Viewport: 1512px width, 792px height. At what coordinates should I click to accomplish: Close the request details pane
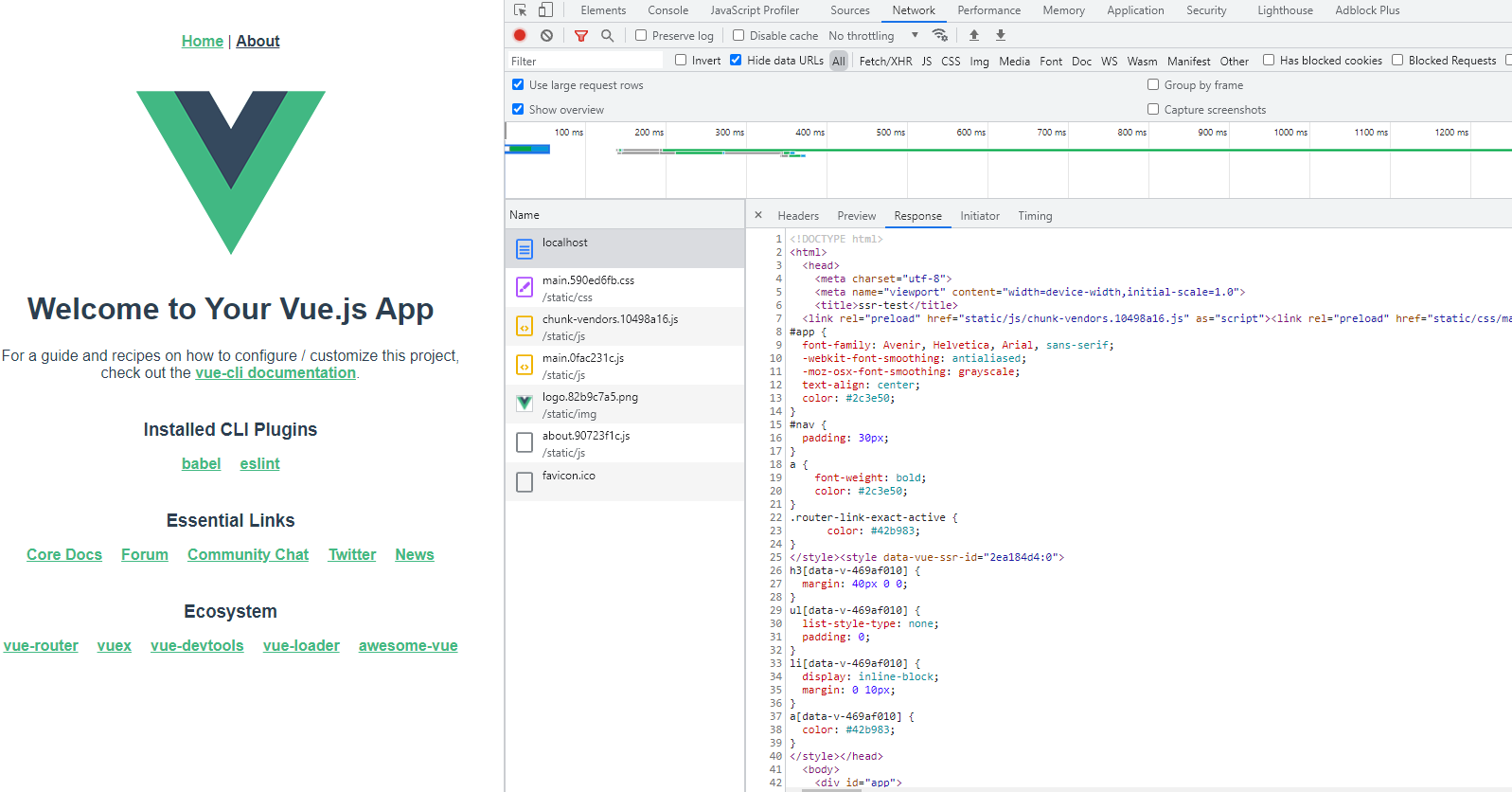tap(758, 215)
